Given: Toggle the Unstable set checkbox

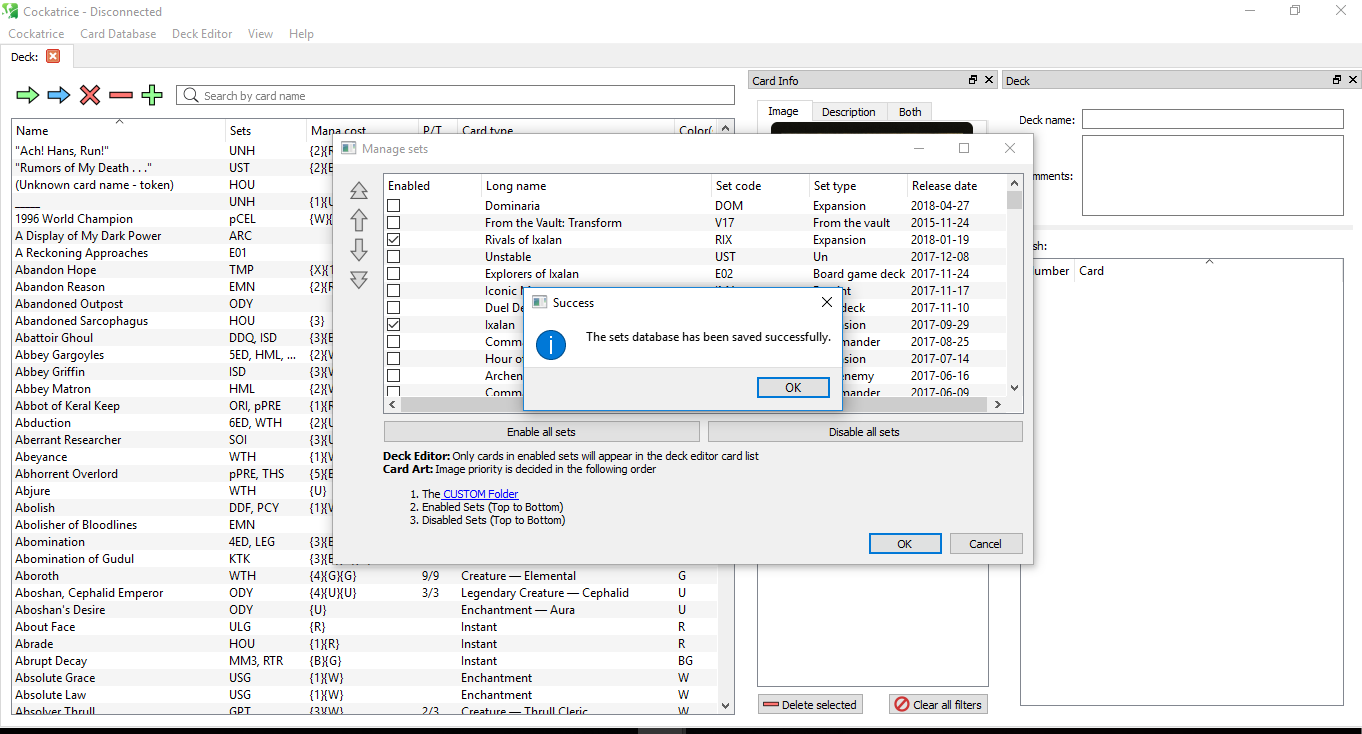Looking at the screenshot, I should [x=393, y=257].
